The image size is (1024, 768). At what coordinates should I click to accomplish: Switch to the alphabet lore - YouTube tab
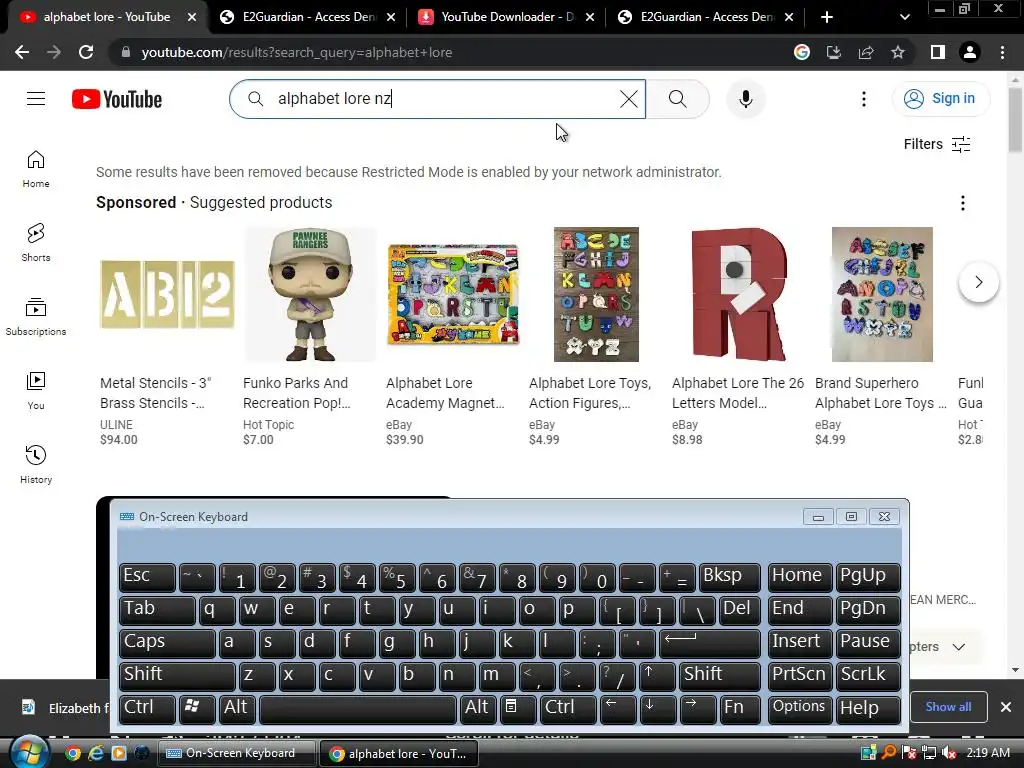[x=108, y=17]
